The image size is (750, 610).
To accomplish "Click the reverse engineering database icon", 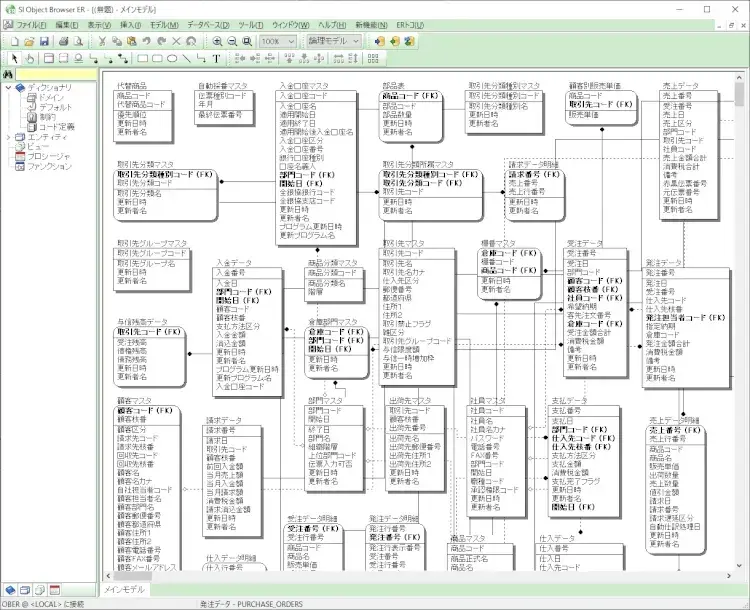I will [395, 42].
